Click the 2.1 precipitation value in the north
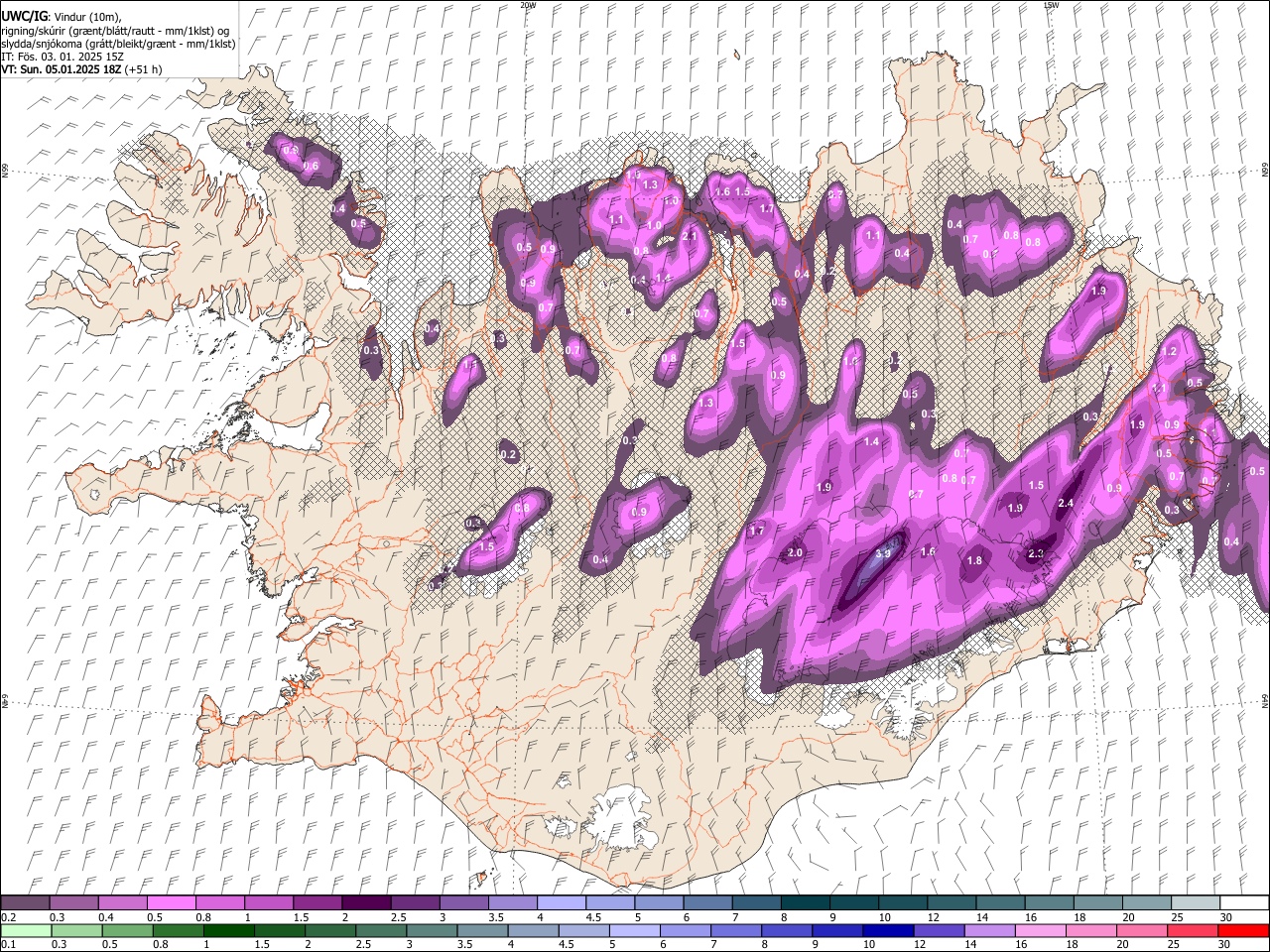The width and height of the screenshot is (1270, 952). tap(690, 236)
